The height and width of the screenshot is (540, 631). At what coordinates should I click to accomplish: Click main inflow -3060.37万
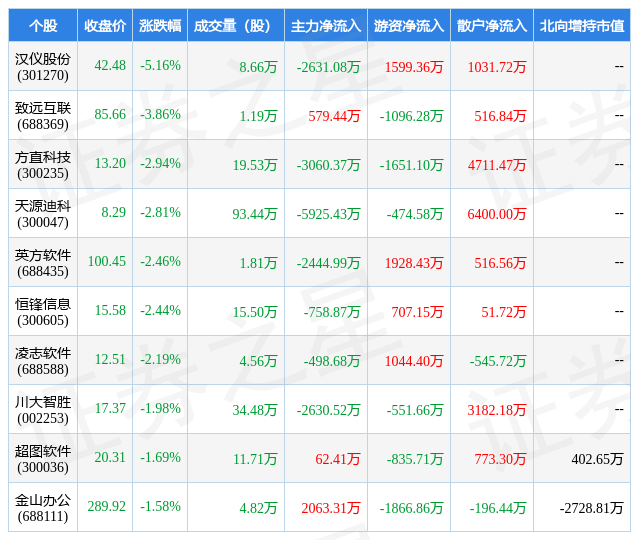328,165
